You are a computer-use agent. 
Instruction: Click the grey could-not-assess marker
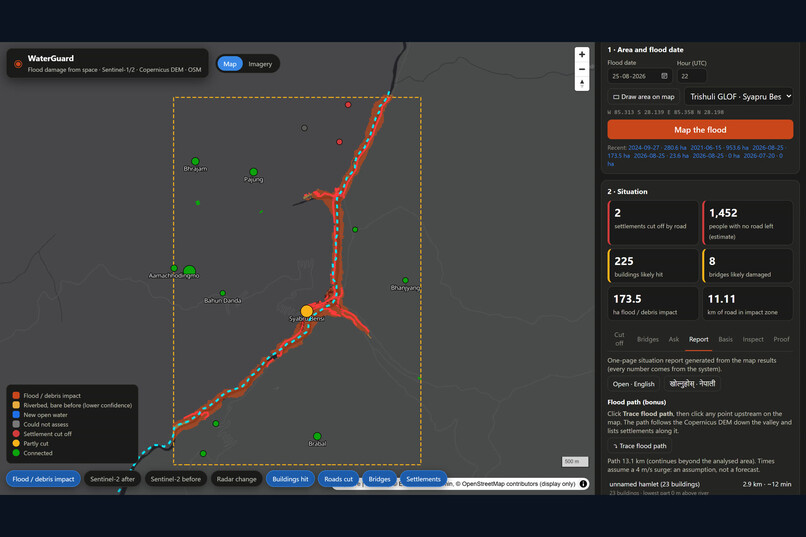click(304, 128)
